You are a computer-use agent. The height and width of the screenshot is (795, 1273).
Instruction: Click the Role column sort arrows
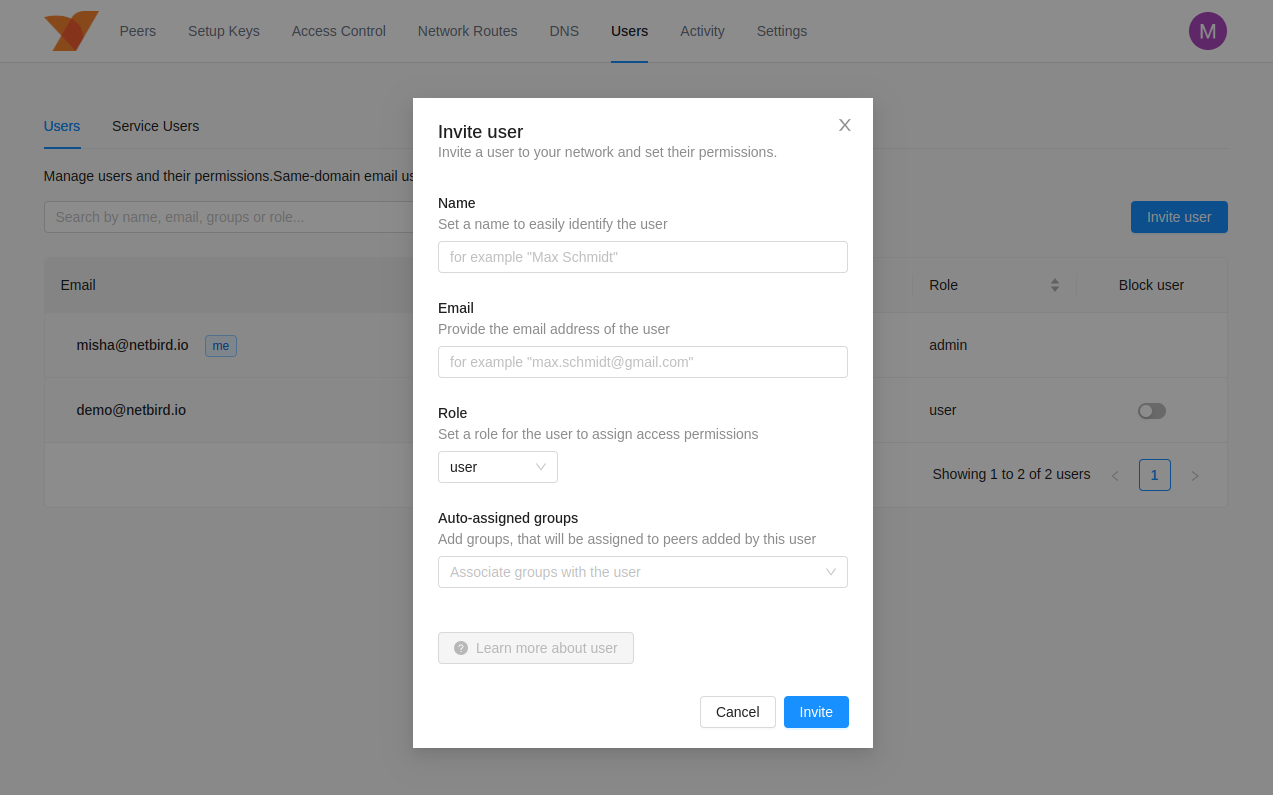tap(1054, 285)
